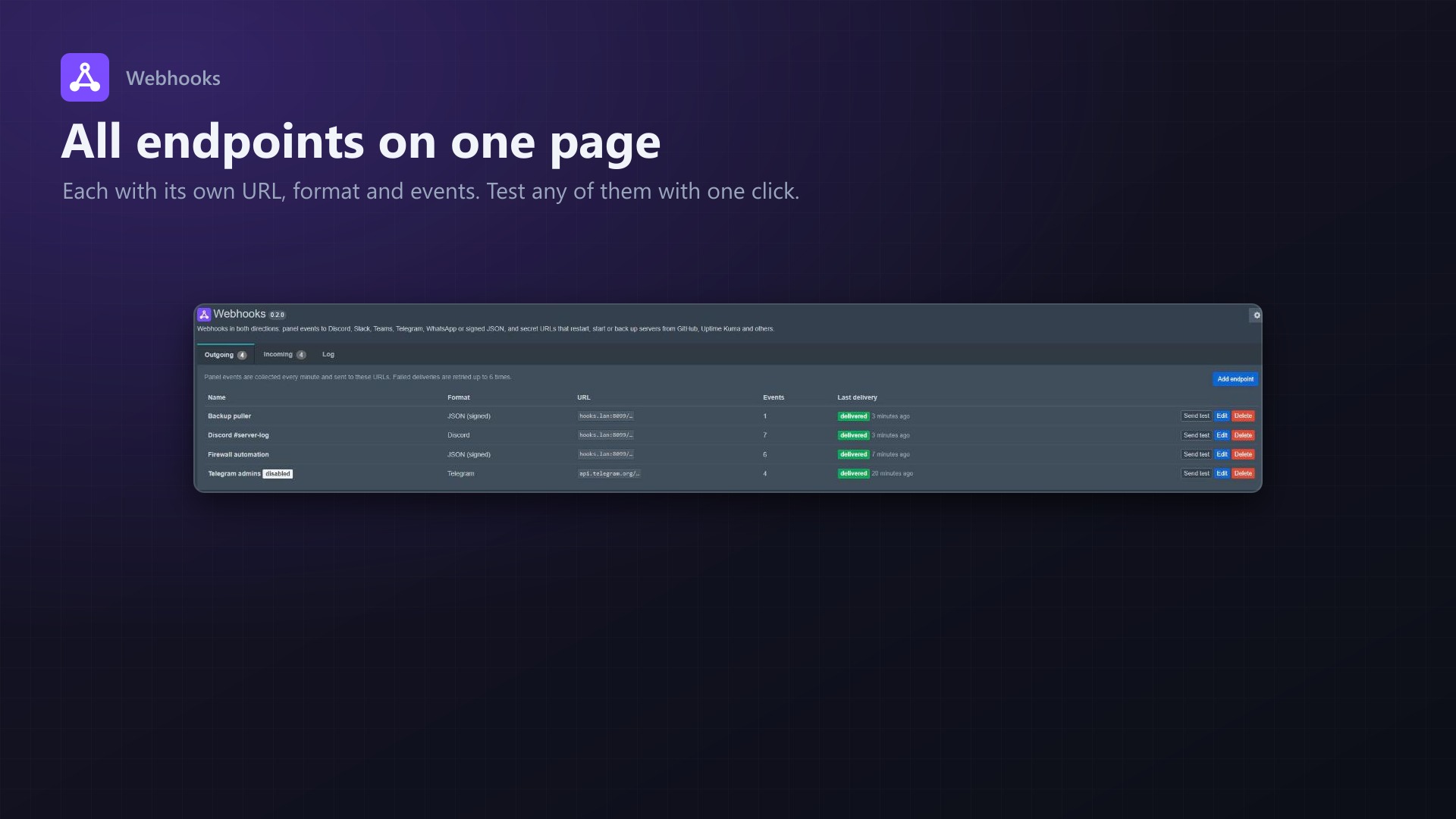
Task: Open the settings gear in Webhooks panel
Action: 1256,315
